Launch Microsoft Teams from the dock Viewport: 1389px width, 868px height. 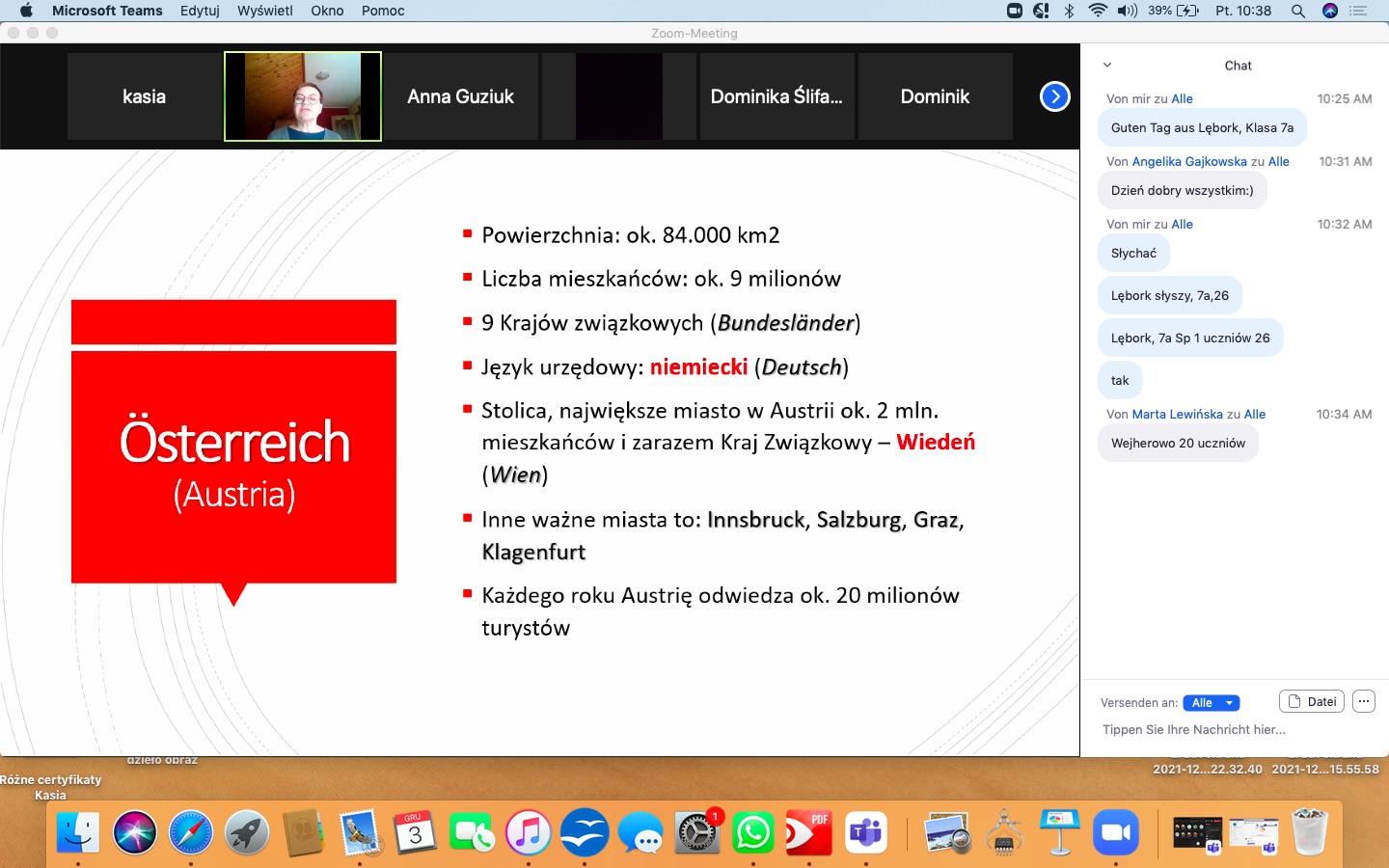865,832
